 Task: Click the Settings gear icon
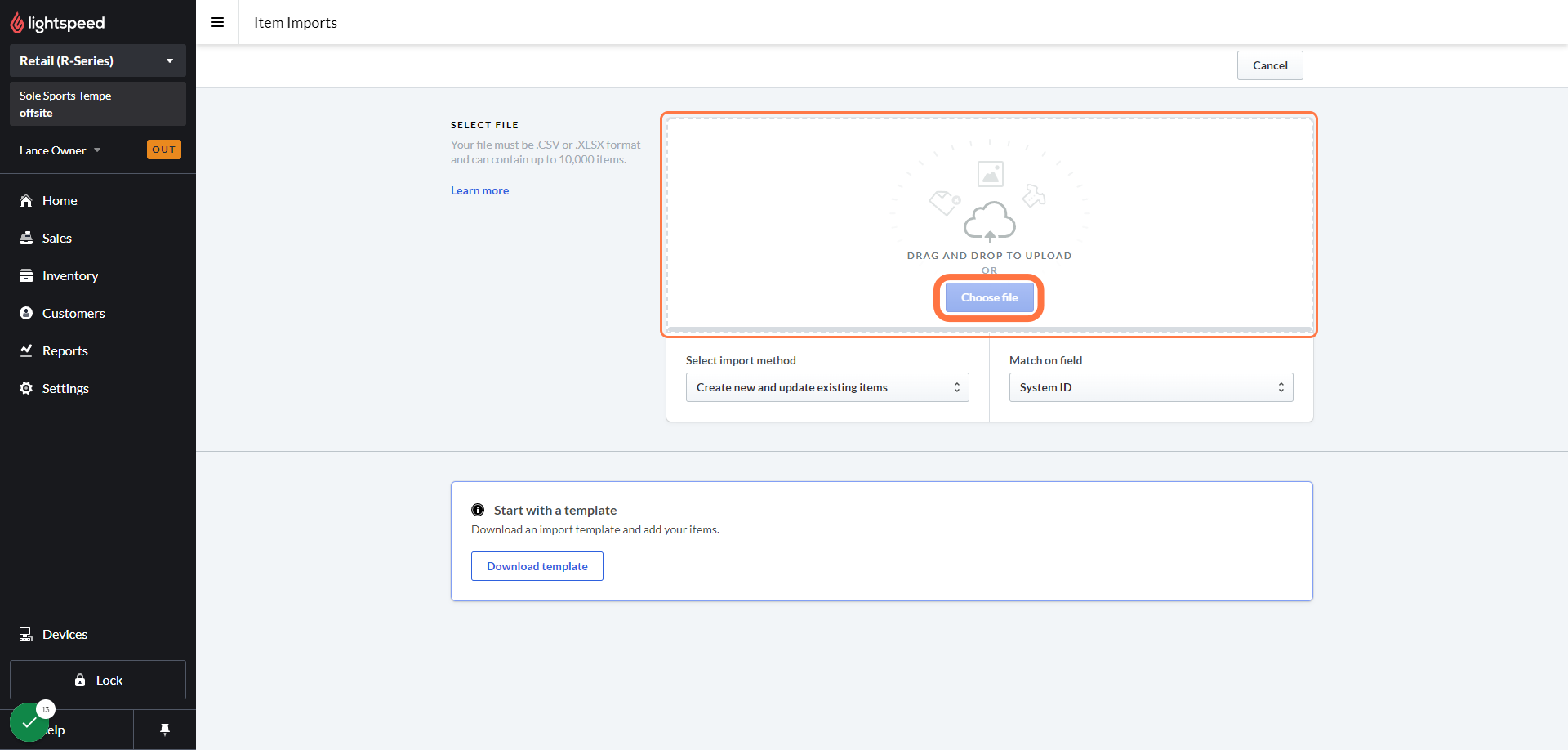[26, 388]
